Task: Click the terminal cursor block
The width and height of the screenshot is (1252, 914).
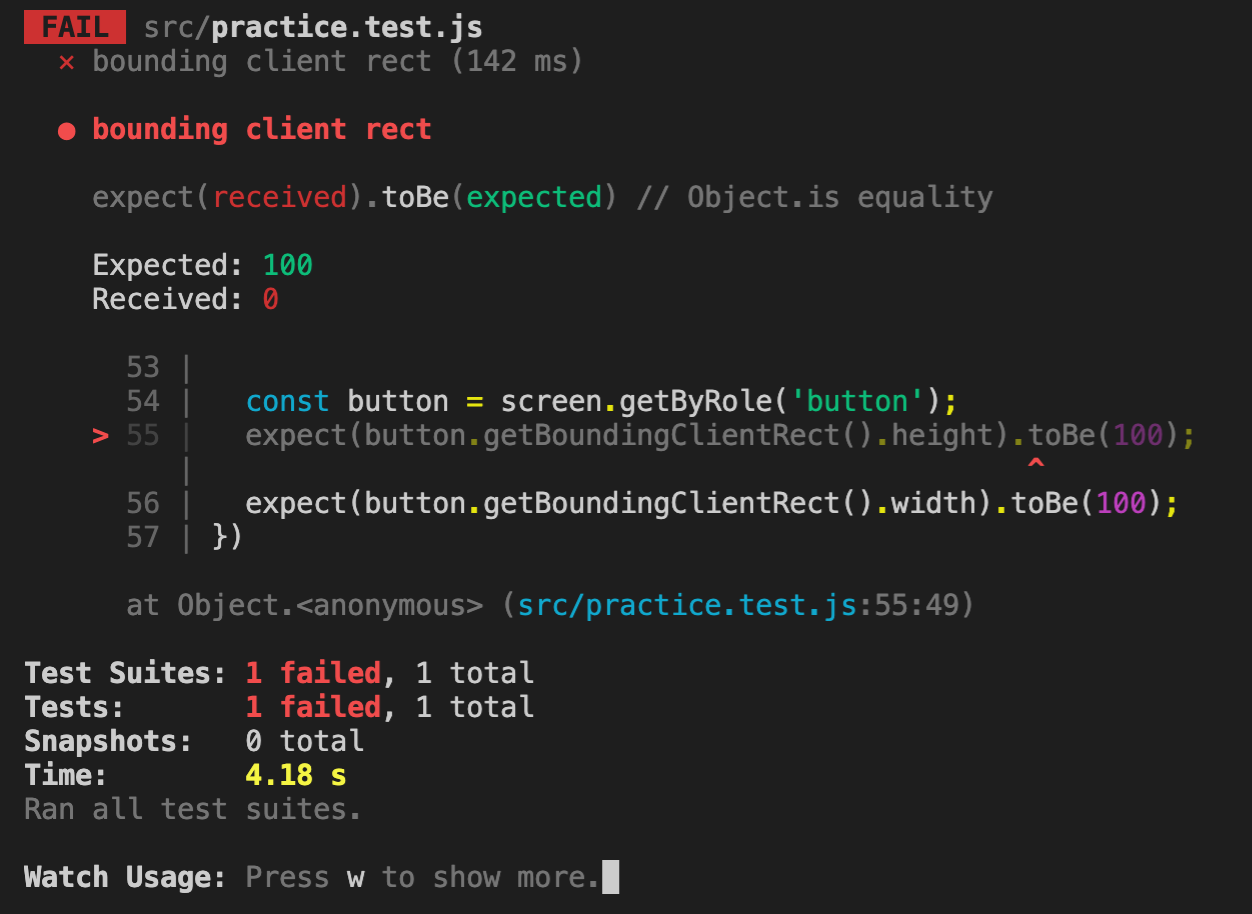Action: click(611, 877)
